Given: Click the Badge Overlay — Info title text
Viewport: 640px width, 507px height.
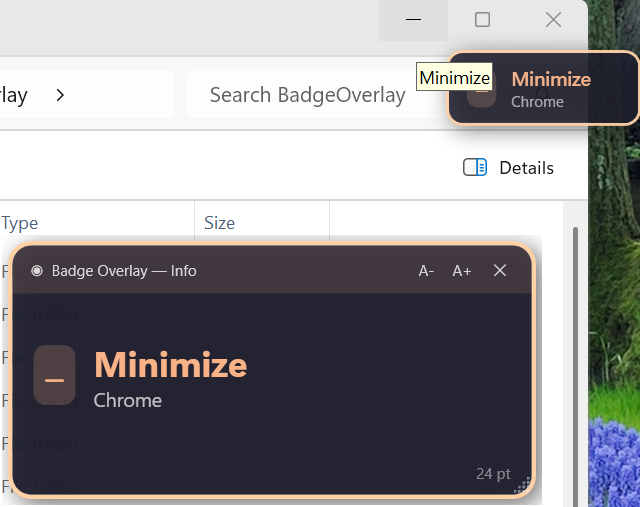Looking at the screenshot, I should pos(124,271).
